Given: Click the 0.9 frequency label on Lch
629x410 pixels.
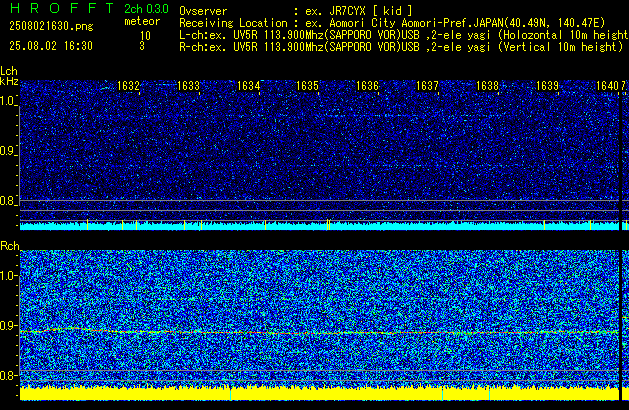Looking at the screenshot, I should coord(8,151).
